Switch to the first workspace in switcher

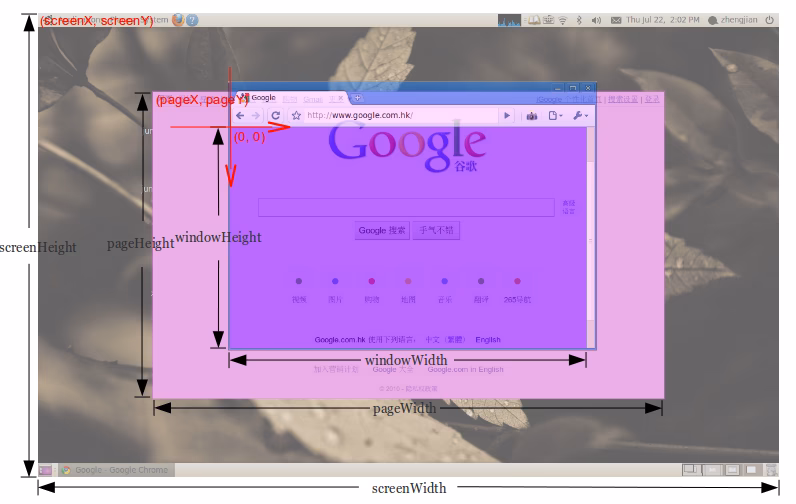coord(691,470)
